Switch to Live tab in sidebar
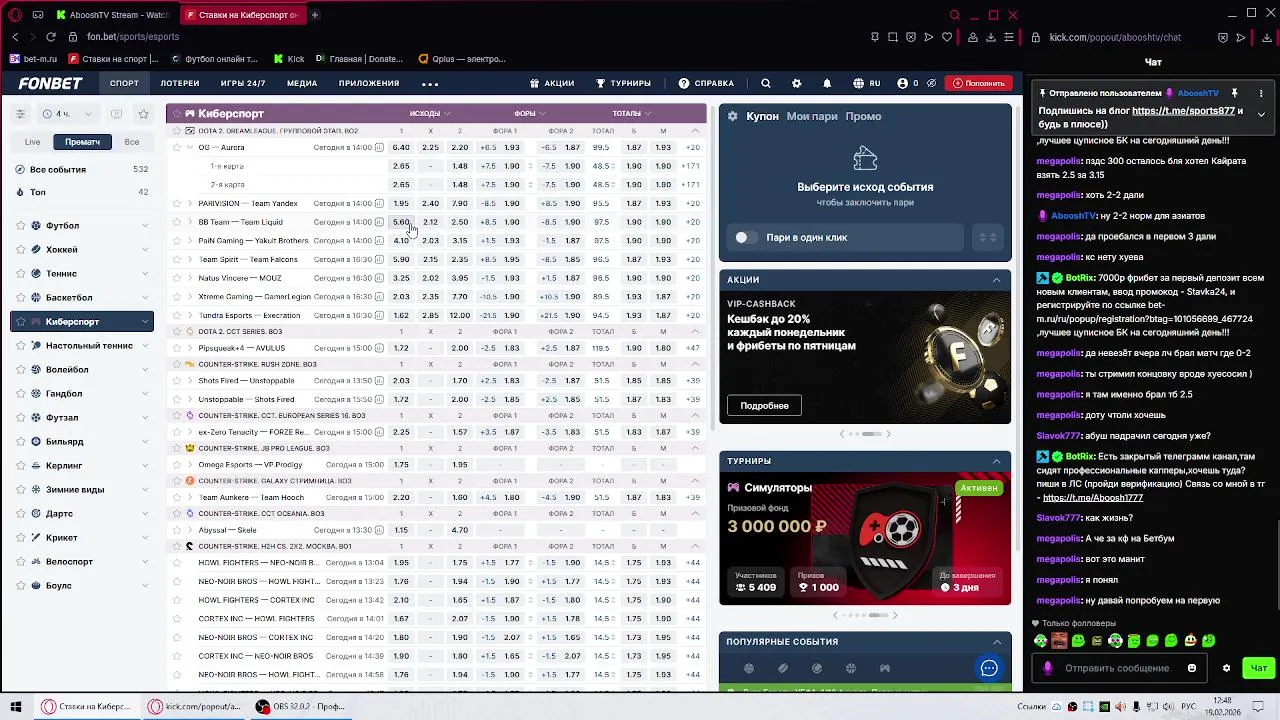Screen dimensions: 1280x720 click(x=33, y=142)
